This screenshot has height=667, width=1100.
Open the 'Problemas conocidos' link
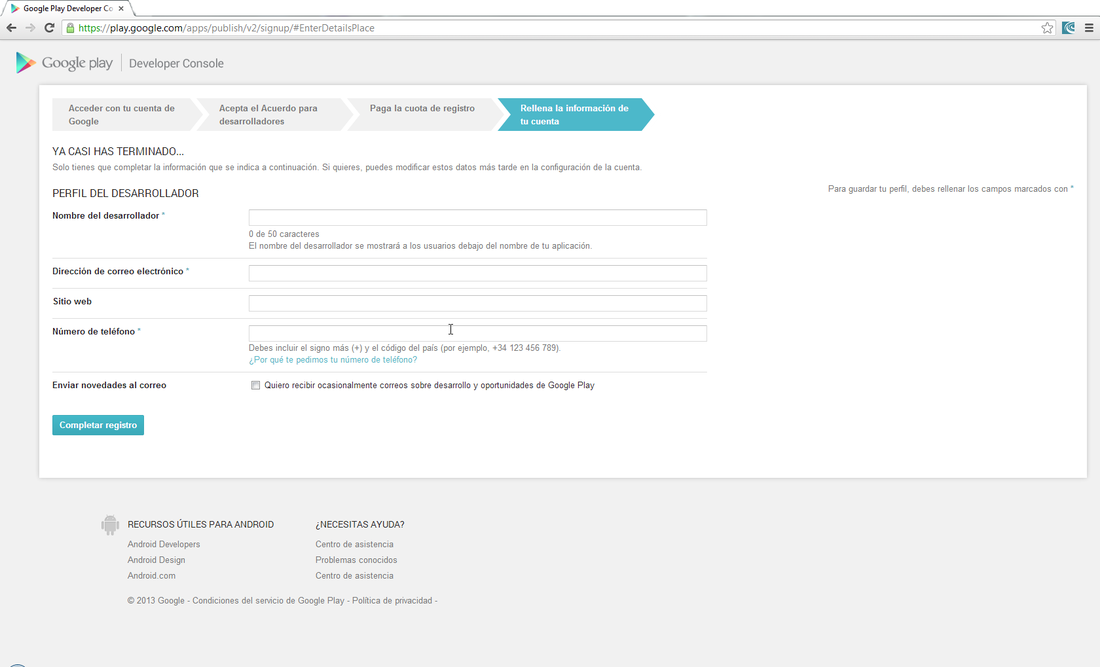point(356,560)
